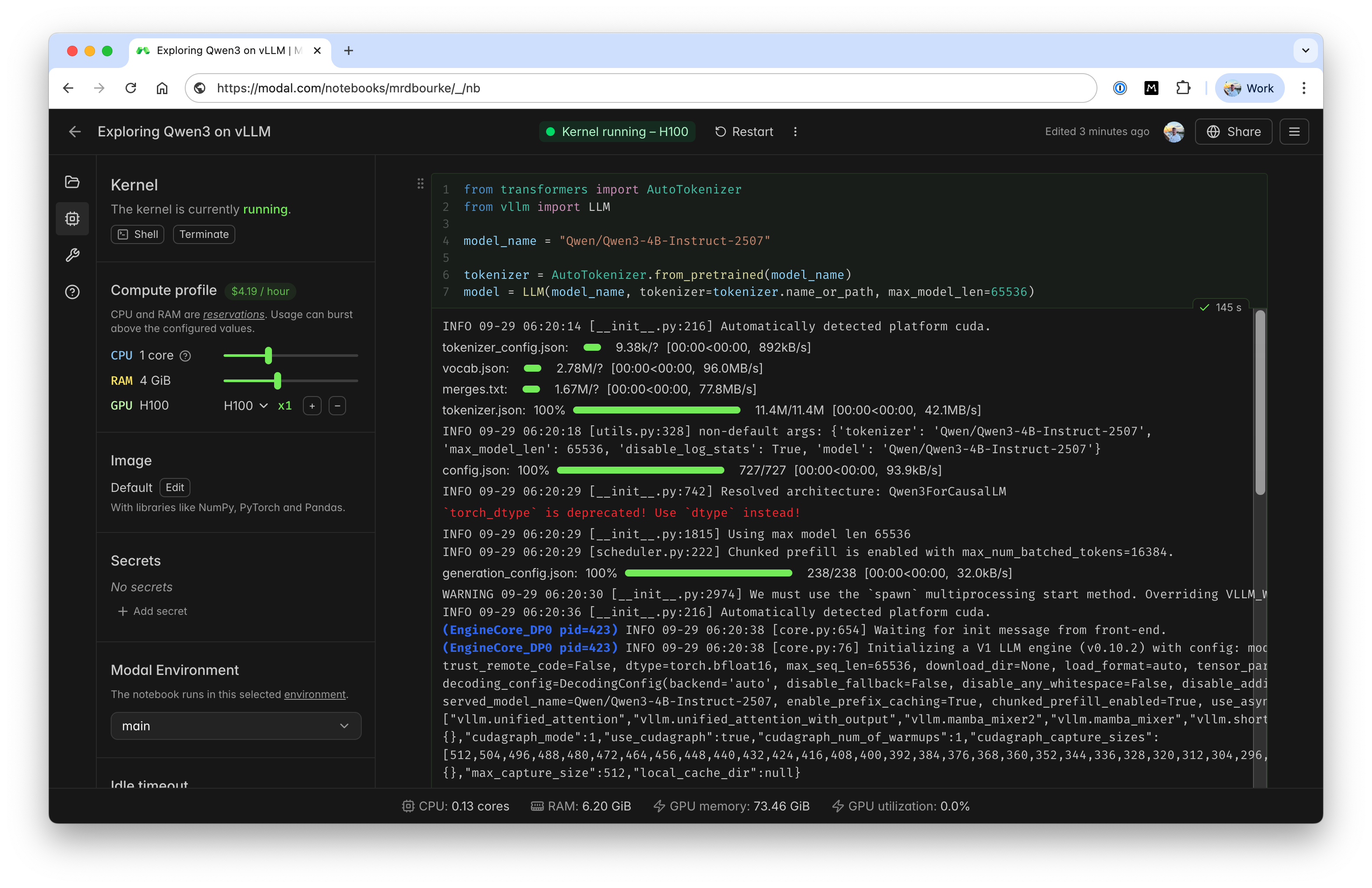Open the reservations link
Image resolution: width=1372 pixels, height=888 pixels.
[x=234, y=315]
